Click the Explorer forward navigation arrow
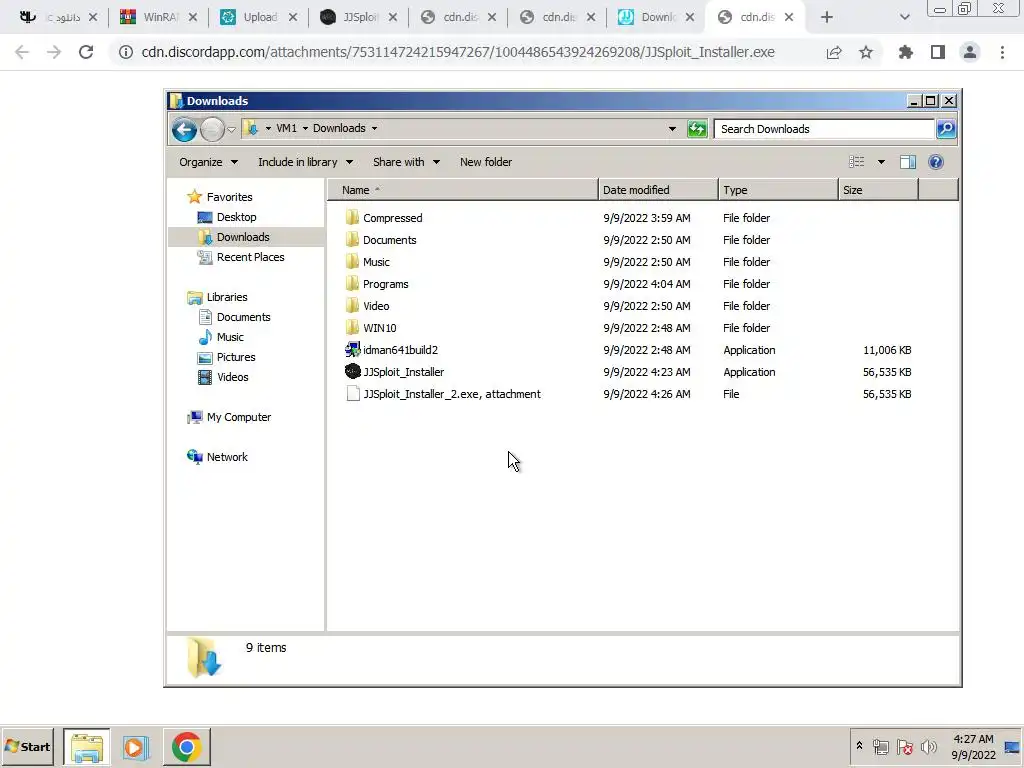 point(212,129)
